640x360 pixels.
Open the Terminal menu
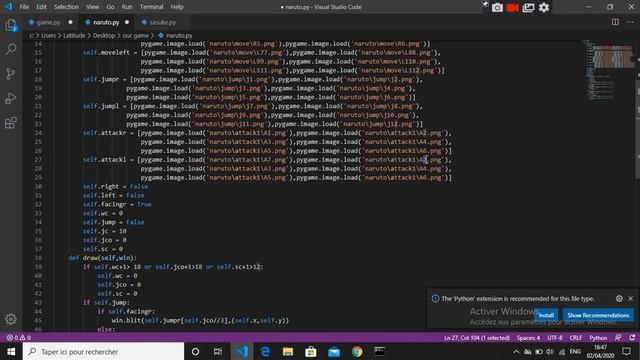tap(151, 7)
